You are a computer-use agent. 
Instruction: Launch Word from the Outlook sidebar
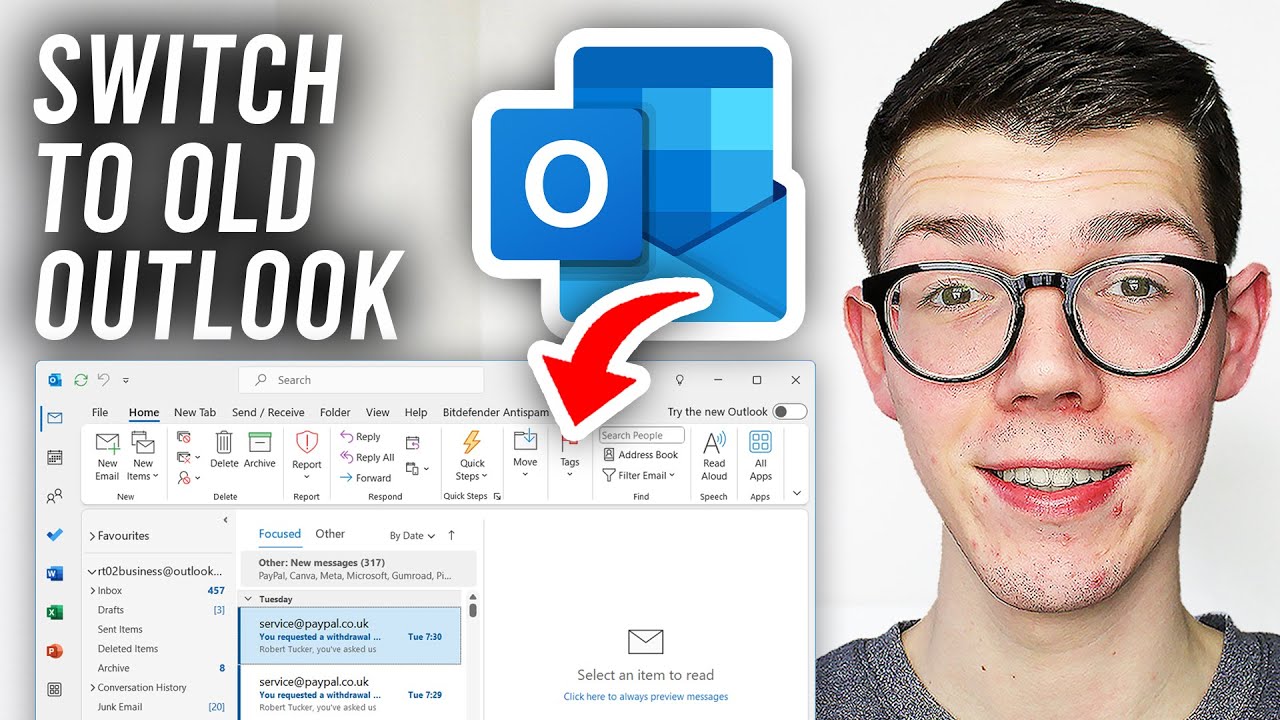[x=55, y=573]
